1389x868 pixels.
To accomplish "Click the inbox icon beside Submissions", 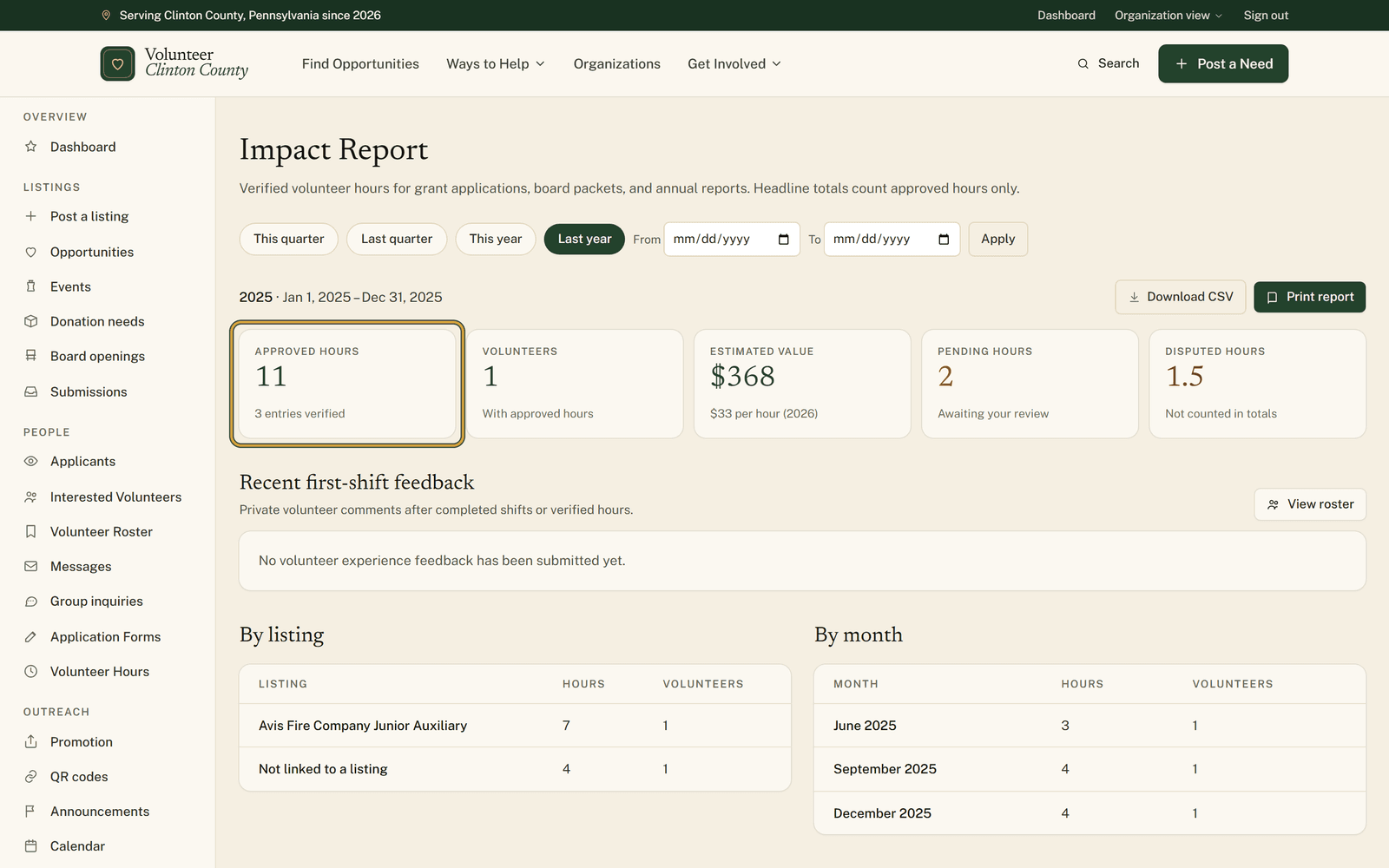I will tap(31, 391).
